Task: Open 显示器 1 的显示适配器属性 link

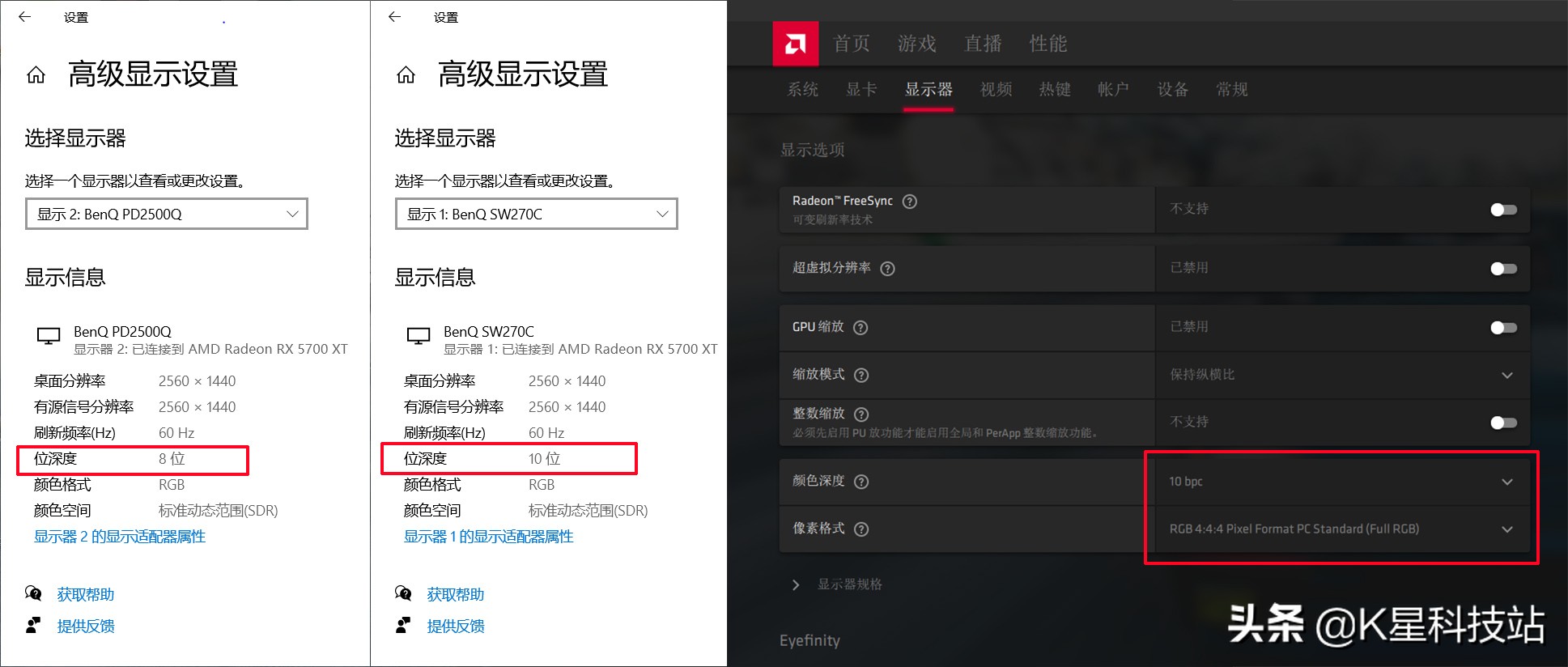Action: click(x=489, y=537)
